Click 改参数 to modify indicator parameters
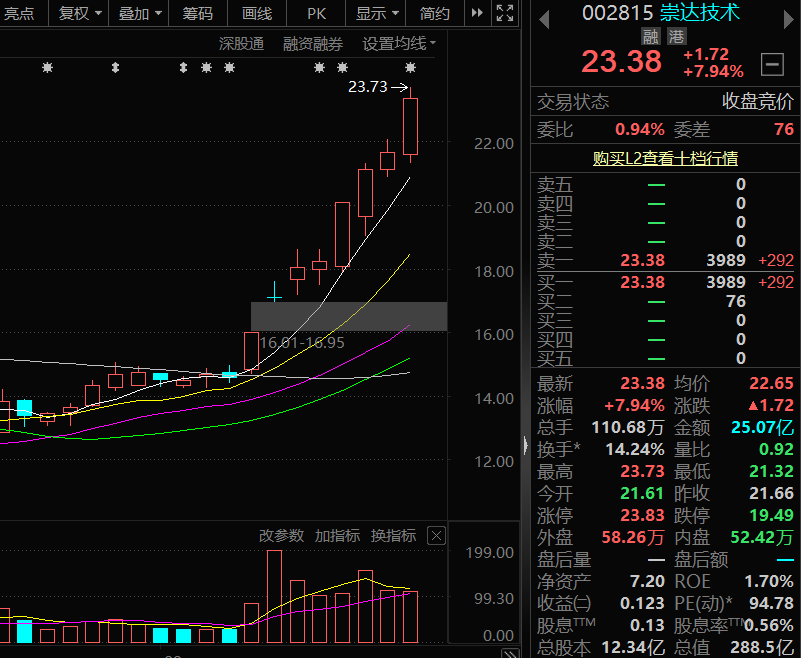 (281, 535)
